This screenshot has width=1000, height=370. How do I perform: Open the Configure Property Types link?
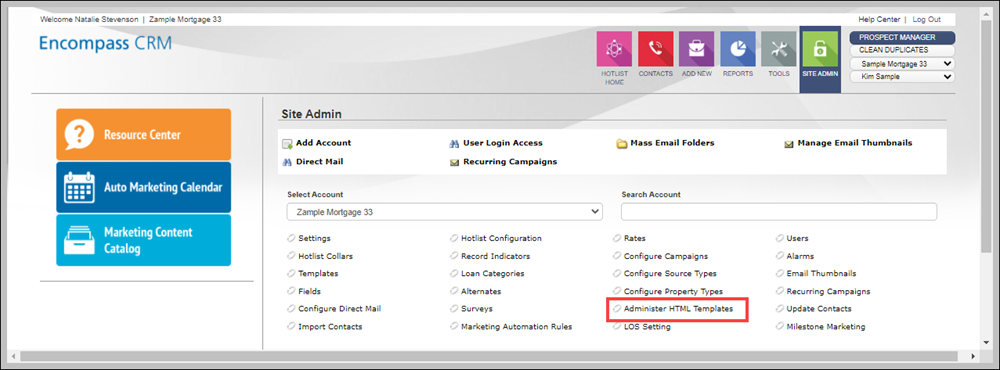(673, 292)
